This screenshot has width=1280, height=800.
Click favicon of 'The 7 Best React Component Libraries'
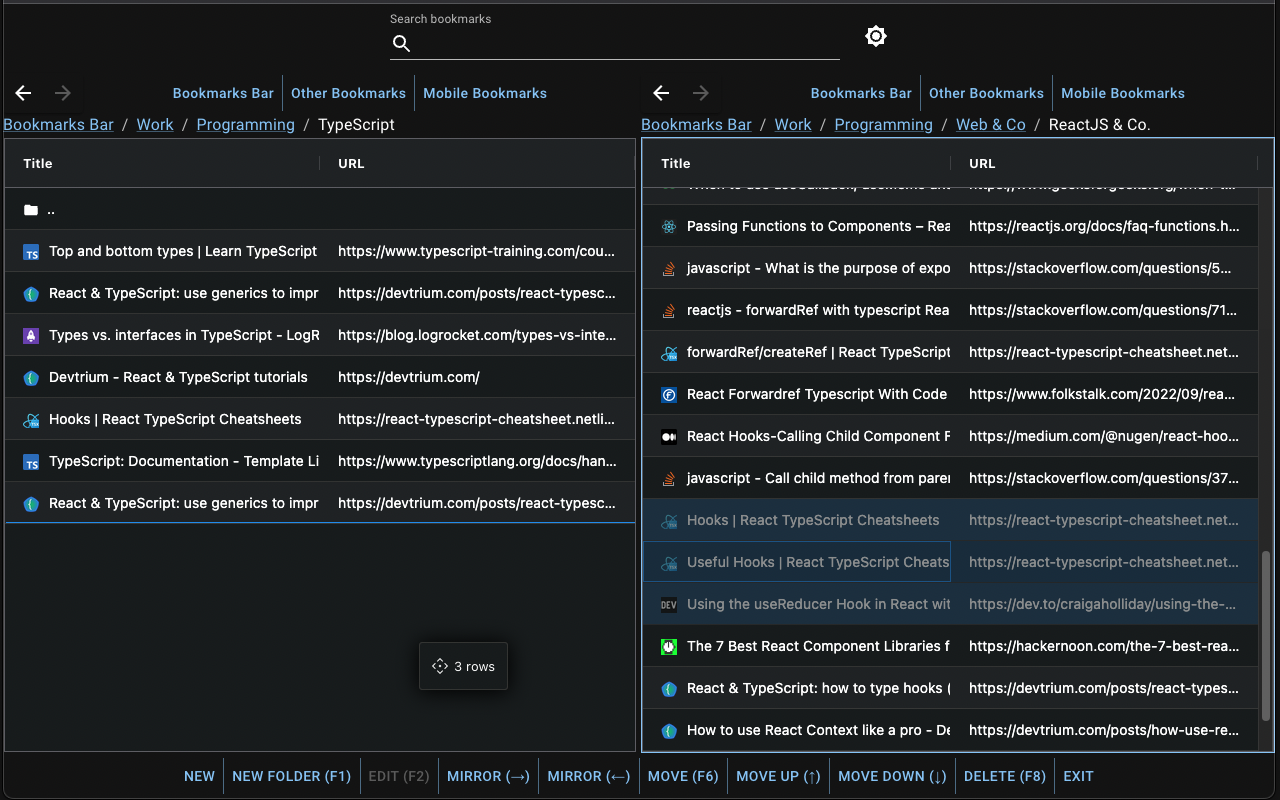(669, 647)
